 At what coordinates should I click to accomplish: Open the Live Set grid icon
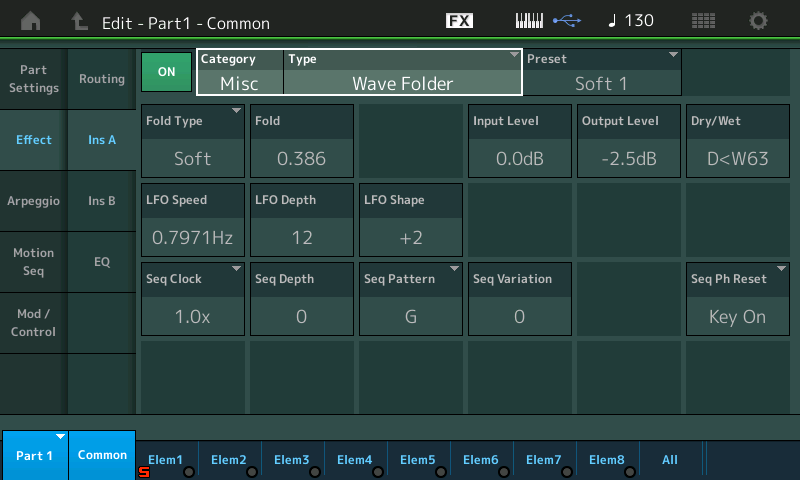703,21
